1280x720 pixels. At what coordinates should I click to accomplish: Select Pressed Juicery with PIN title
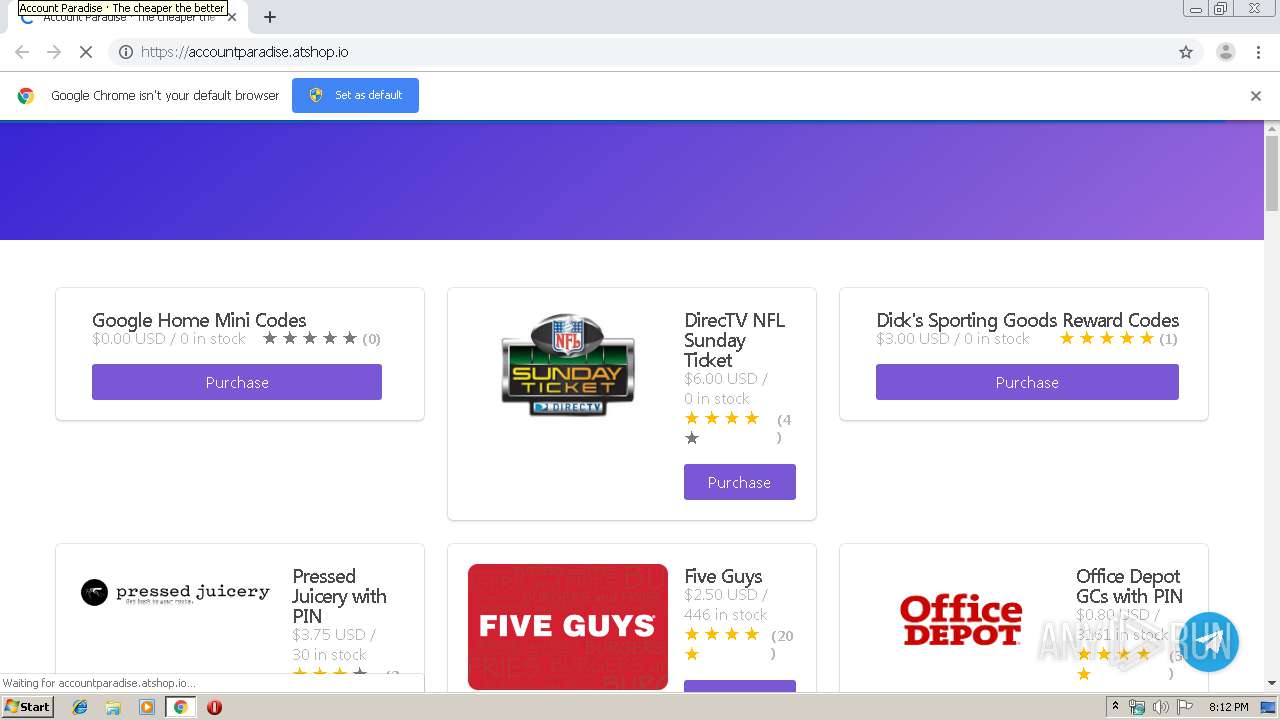pos(339,596)
